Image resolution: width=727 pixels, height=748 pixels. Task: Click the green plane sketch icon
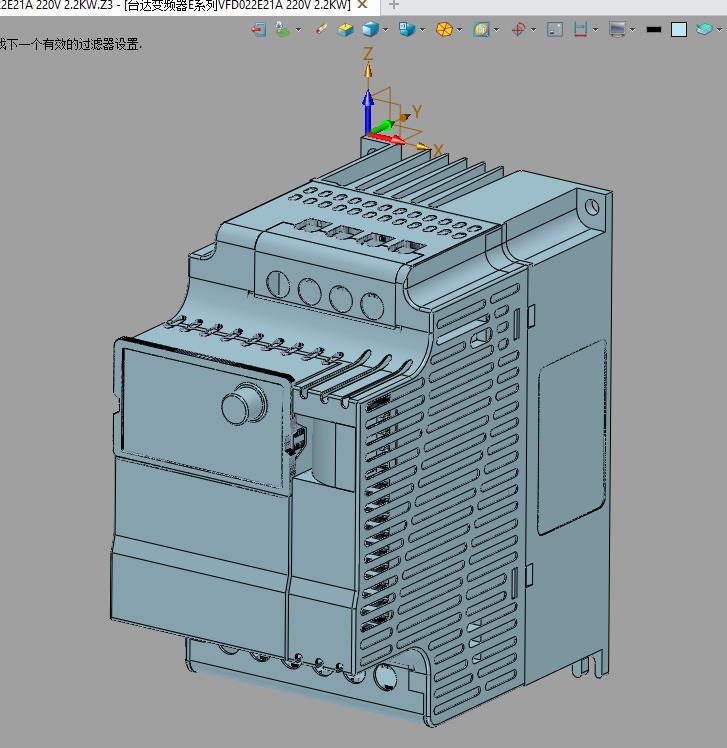282,30
